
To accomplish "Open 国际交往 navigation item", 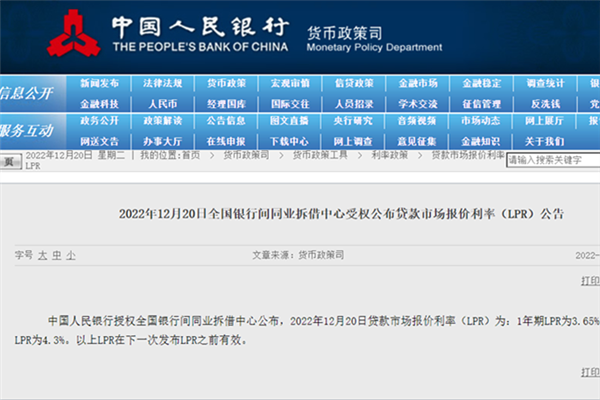I will 290,104.
